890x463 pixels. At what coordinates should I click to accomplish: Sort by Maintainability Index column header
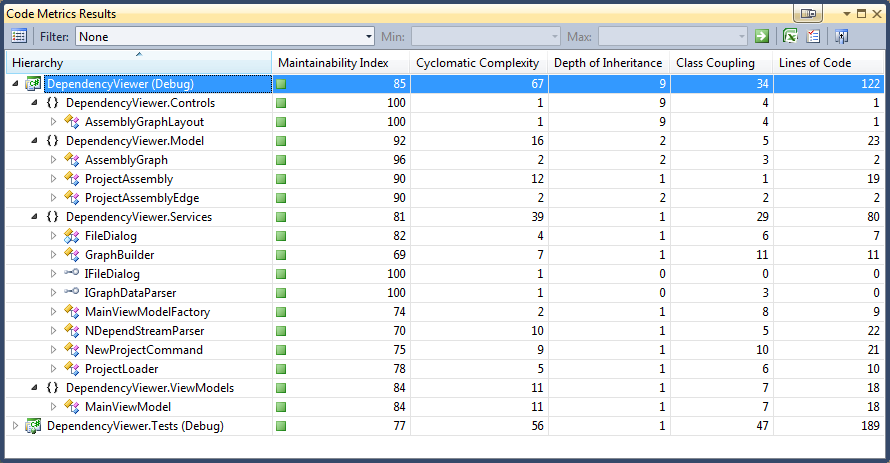[341, 62]
